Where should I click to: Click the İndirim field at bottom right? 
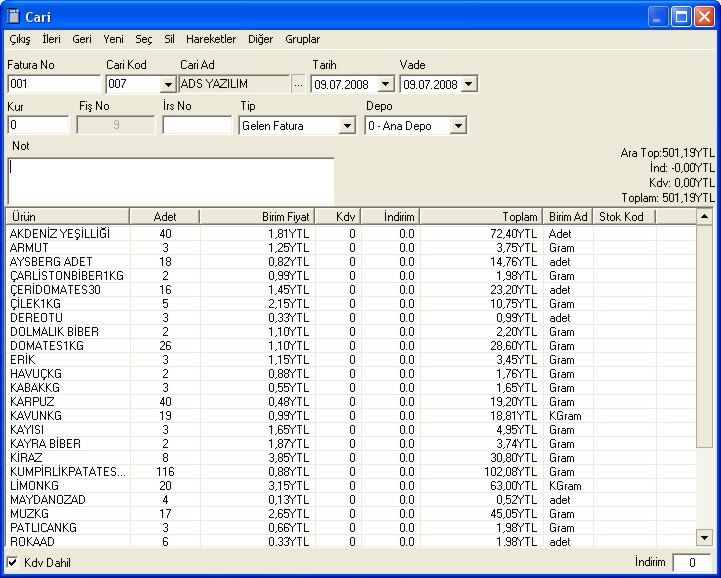[x=691, y=562]
